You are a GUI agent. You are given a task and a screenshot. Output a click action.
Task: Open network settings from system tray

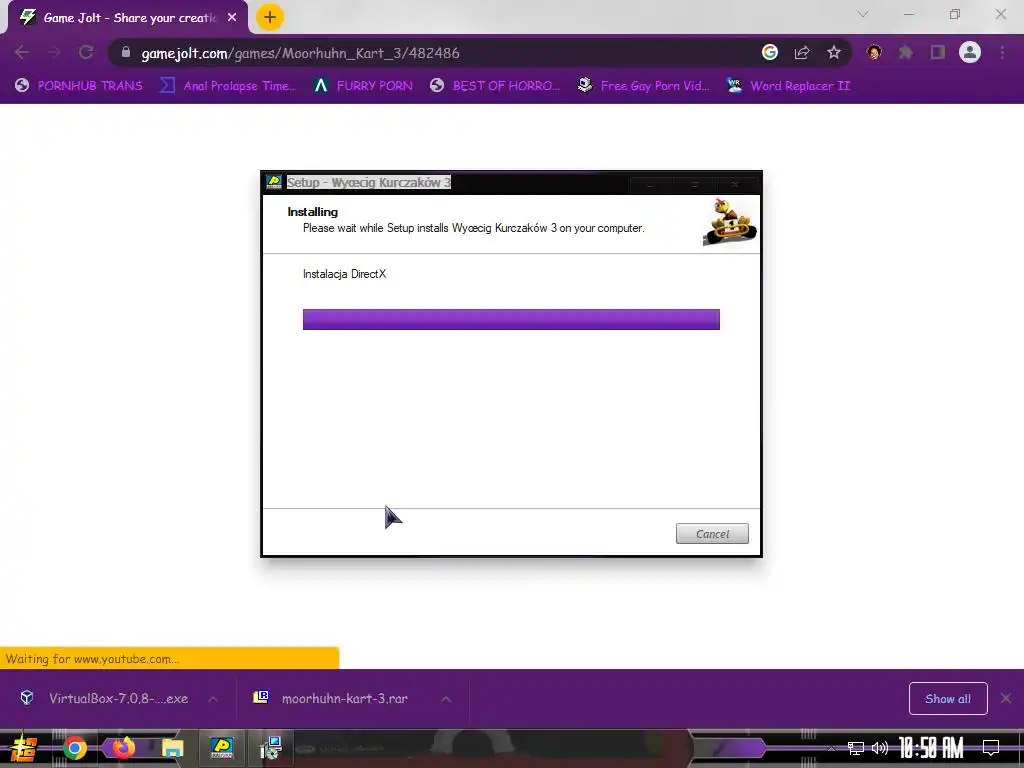click(856, 748)
